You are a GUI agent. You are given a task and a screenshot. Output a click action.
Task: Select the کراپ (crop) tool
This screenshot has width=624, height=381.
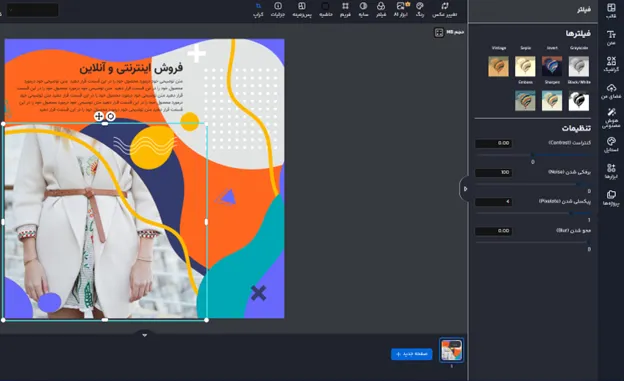[258, 10]
